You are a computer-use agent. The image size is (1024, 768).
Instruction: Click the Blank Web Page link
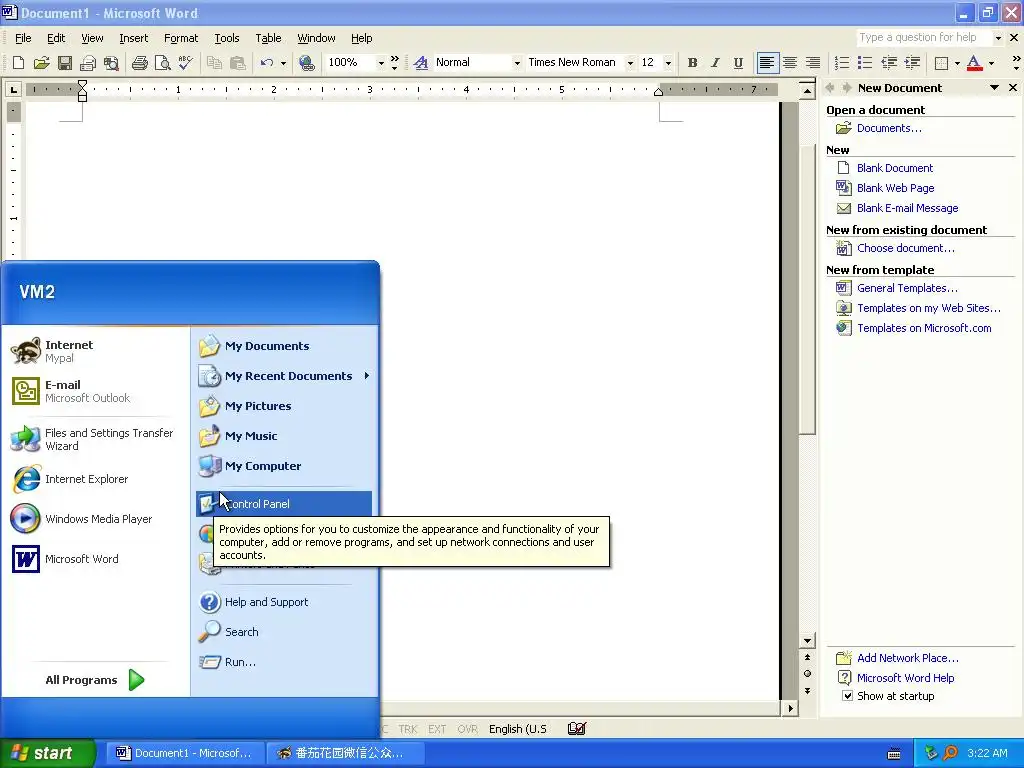click(895, 188)
